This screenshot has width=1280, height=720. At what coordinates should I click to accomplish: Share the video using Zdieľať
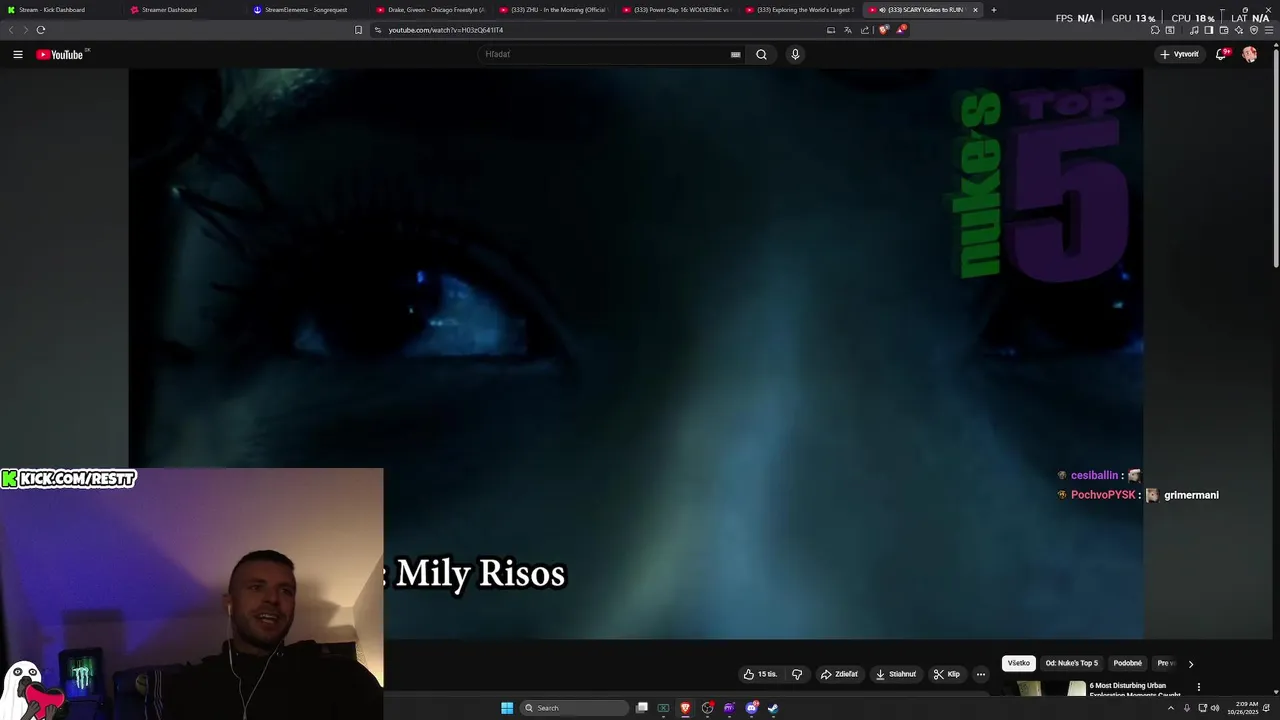pyautogui.click(x=839, y=674)
